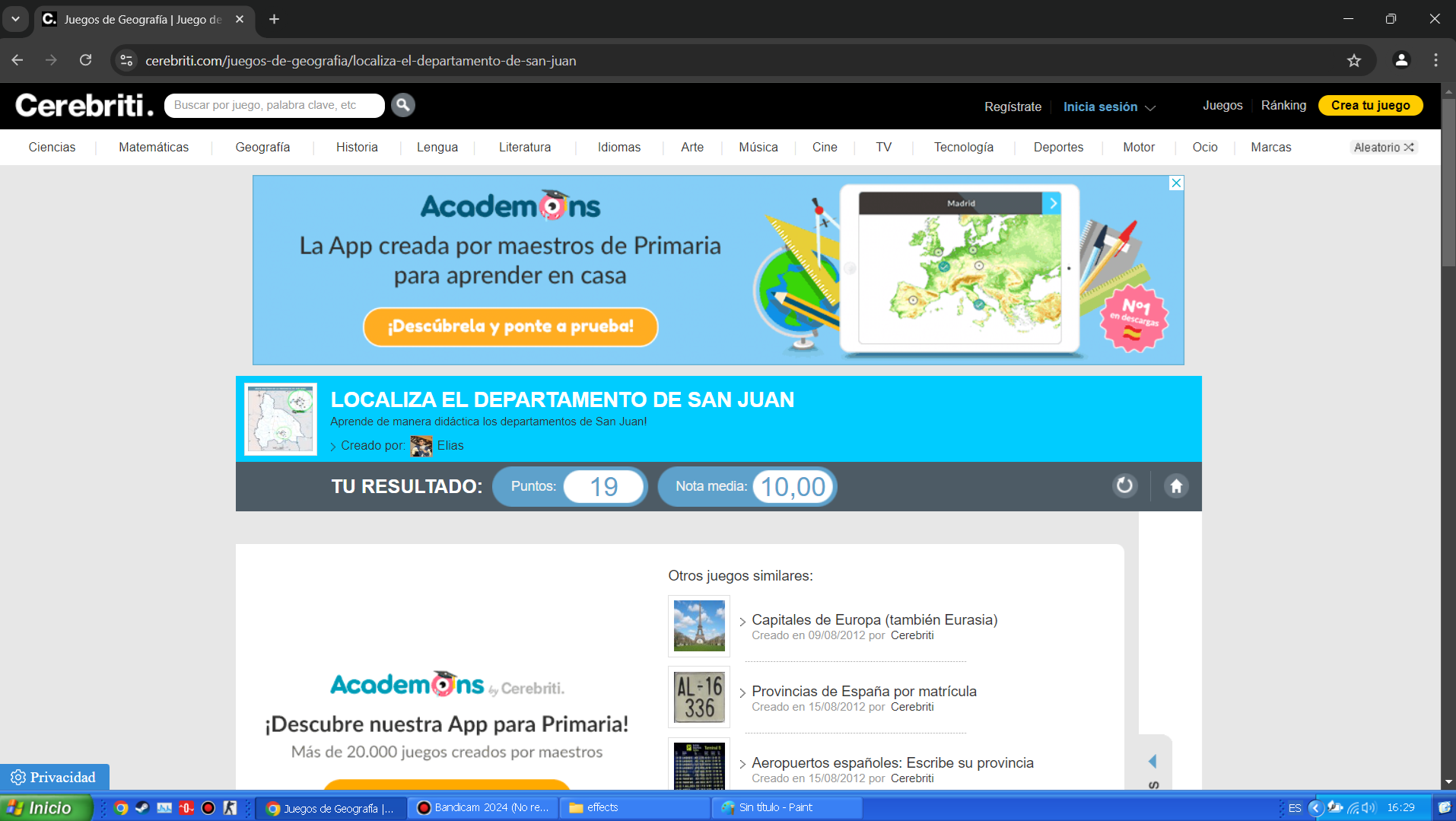Image resolution: width=1456 pixels, height=821 pixels.
Task: Open the site information icon in address bar
Action: [x=127, y=61]
